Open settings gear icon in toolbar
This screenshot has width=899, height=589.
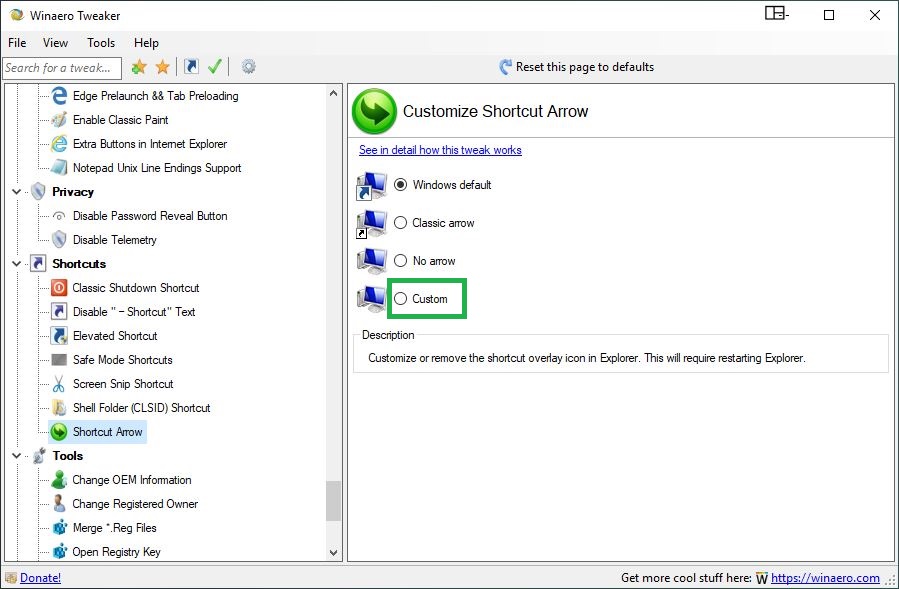(x=248, y=67)
